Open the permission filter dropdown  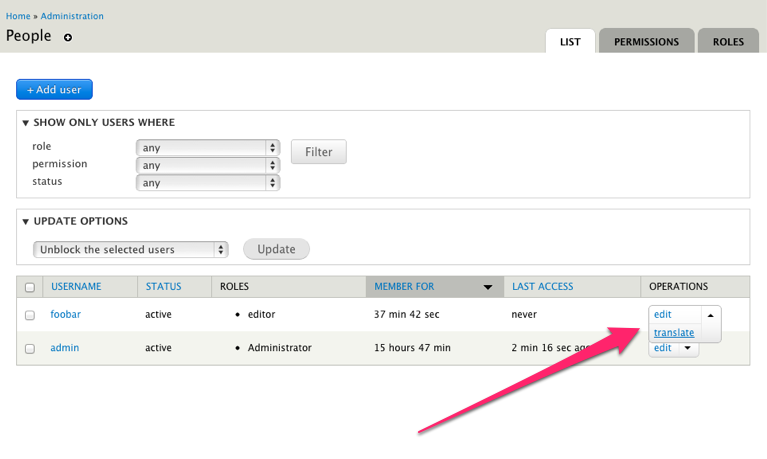(208, 165)
